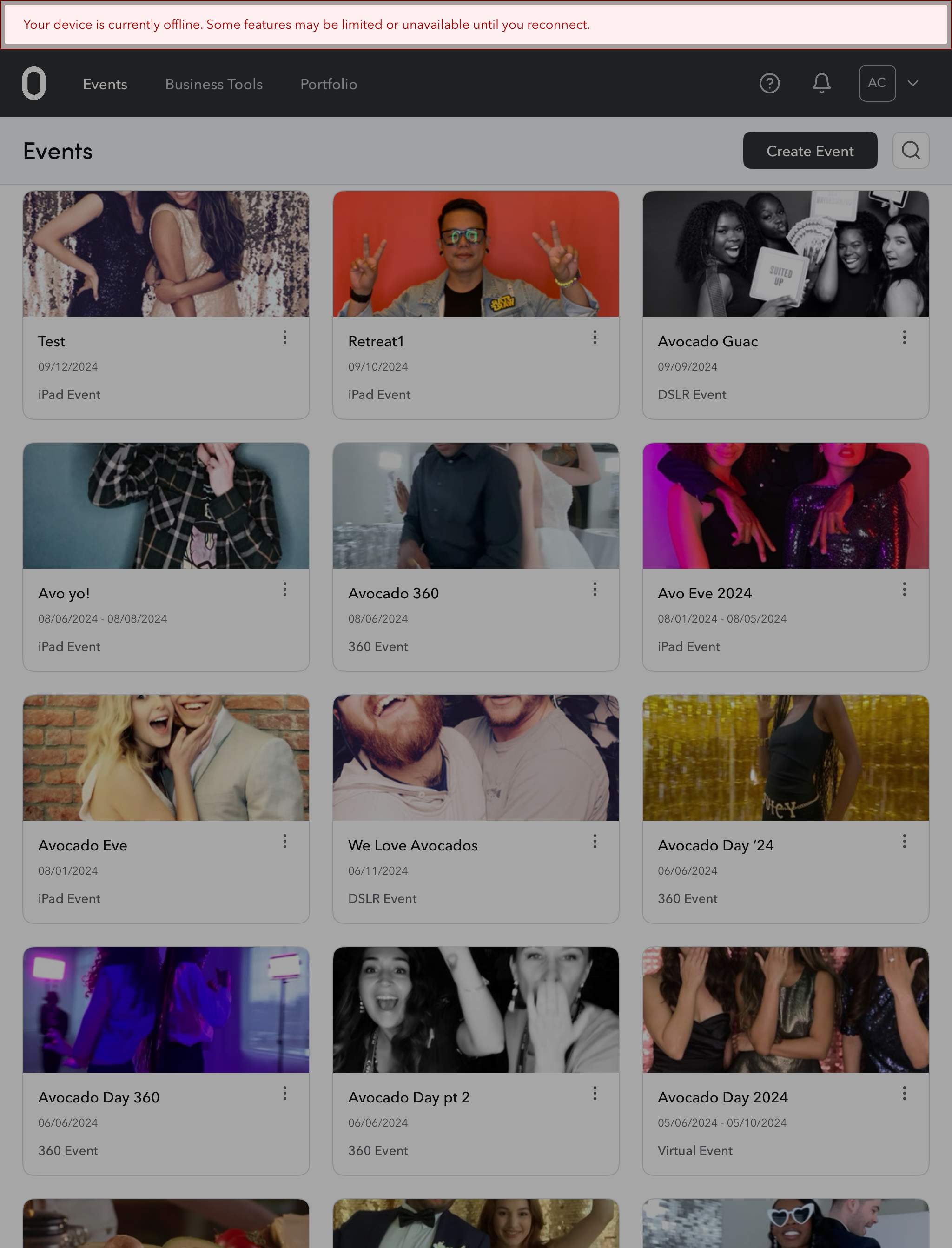The image size is (952, 1248).
Task: Open options menu for Test event
Action: [x=285, y=337]
